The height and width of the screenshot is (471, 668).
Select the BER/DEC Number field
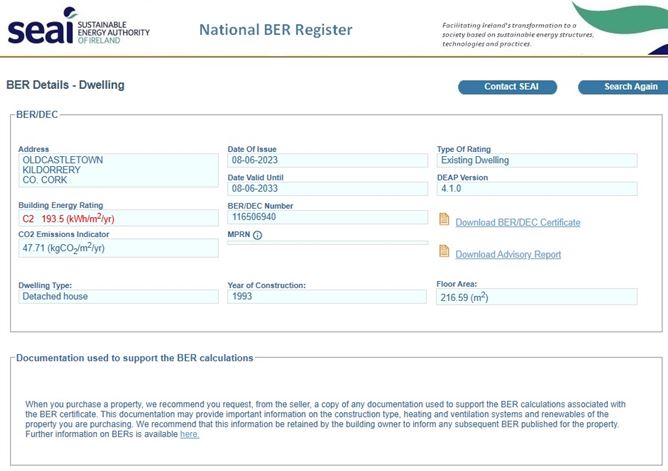(x=328, y=217)
